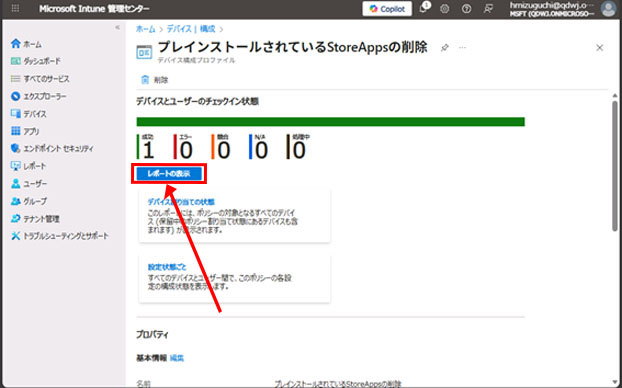Image resolution: width=622 pixels, height=388 pixels.
Task: Open アプリ in sidebar
Action: (x=25, y=131)
